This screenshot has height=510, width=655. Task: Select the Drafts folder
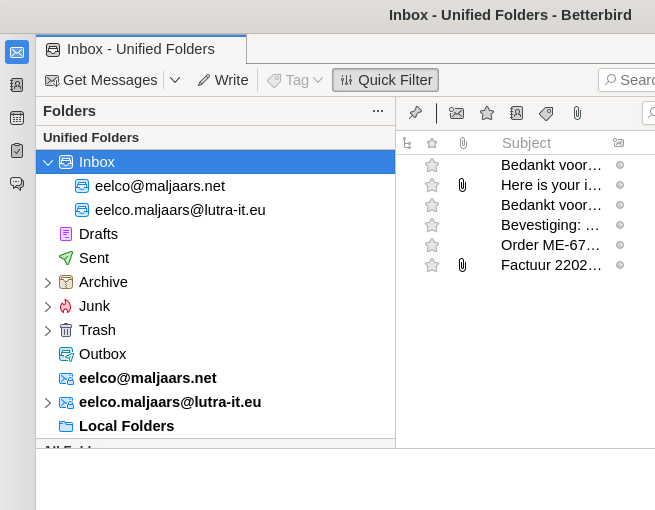(x=98, y=234)
